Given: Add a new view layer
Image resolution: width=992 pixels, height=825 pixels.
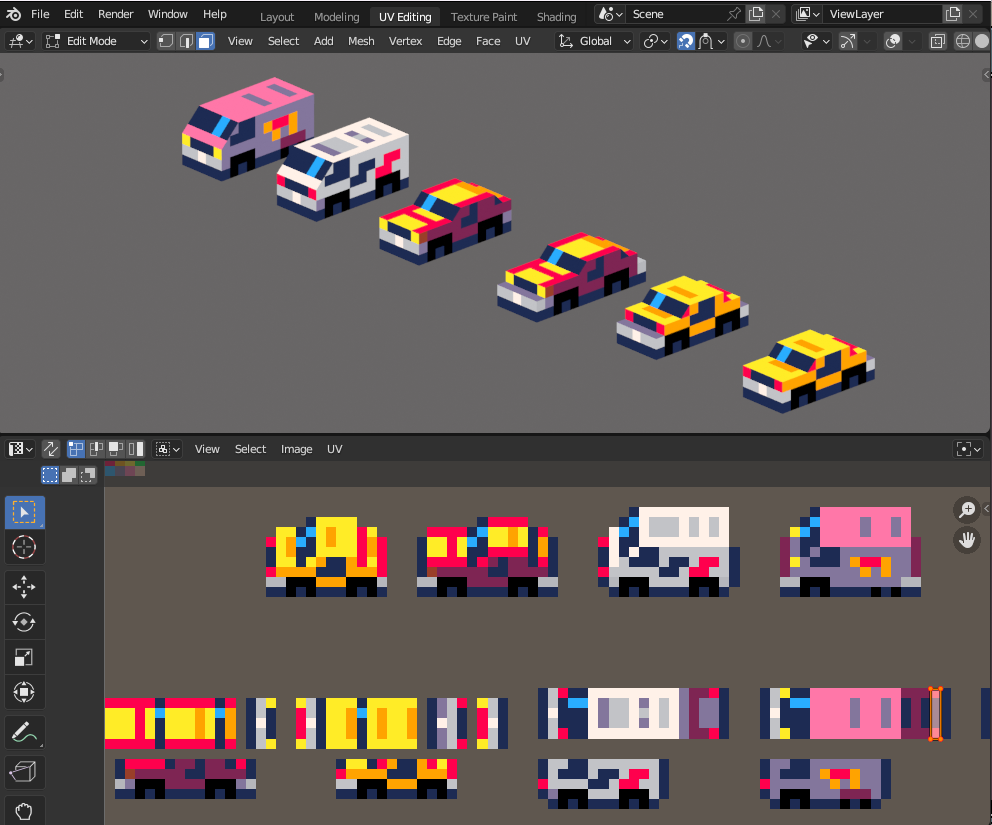Looking at the screenshot, I should tap(952, 14).
